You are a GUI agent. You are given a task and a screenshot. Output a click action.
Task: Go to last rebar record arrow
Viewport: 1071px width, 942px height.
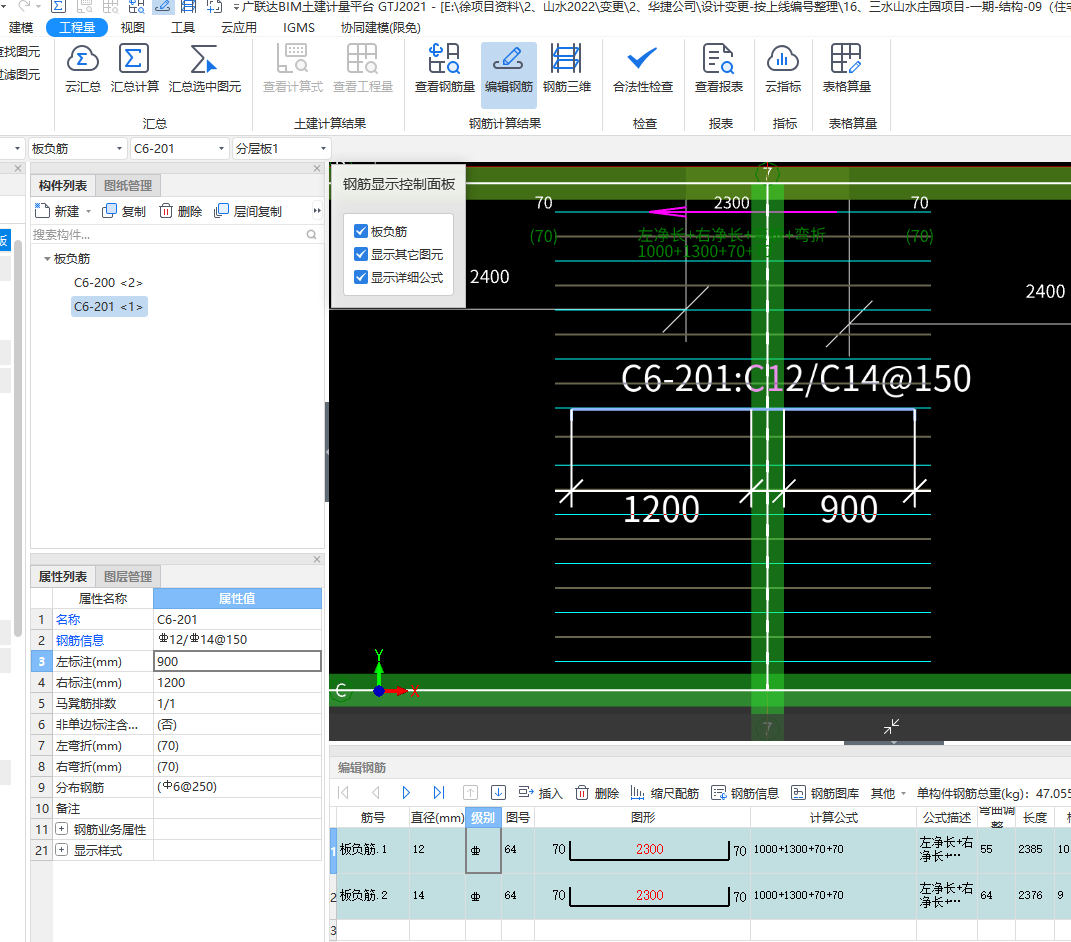pyautogui.click(x=439, y=792)
